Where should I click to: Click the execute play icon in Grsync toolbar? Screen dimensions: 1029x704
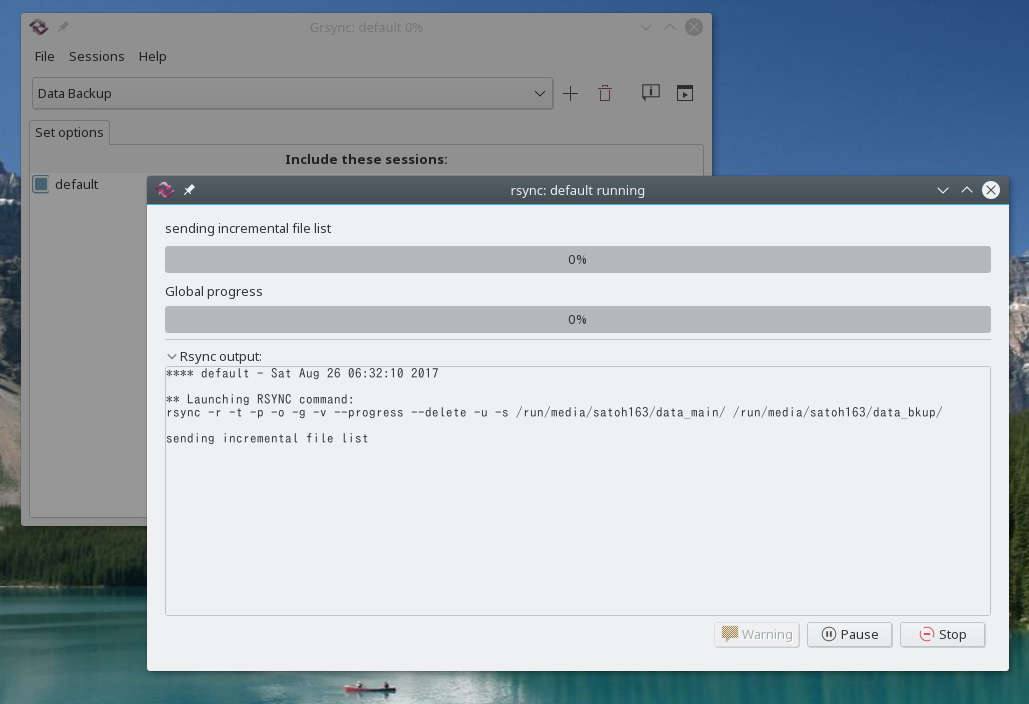coord(684,93)
